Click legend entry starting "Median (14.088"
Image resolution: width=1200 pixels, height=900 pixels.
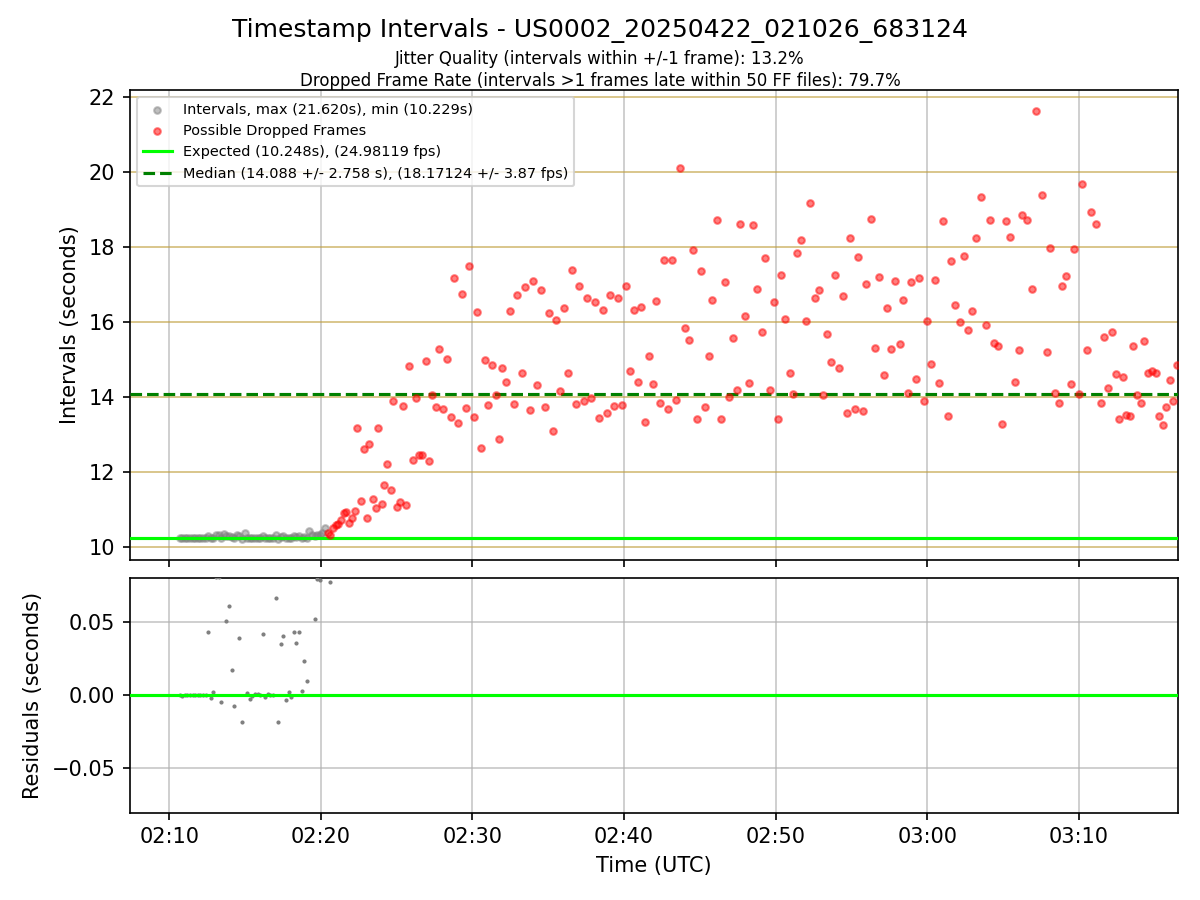[x=375, y=173]
